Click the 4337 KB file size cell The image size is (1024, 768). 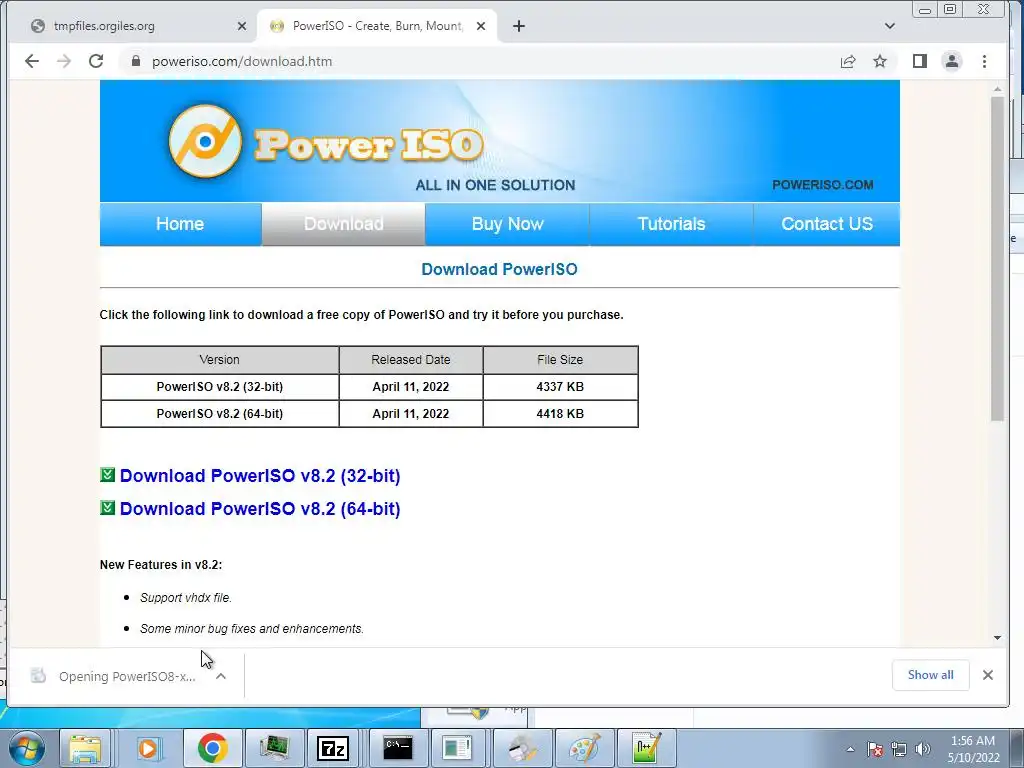tap(560, 387)
